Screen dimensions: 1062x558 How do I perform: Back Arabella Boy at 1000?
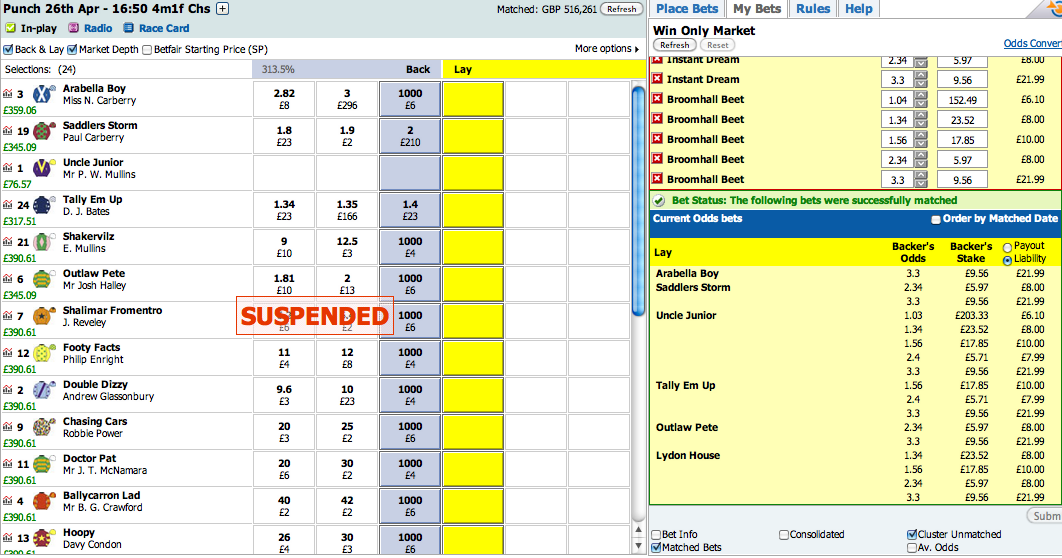(410, 99)
